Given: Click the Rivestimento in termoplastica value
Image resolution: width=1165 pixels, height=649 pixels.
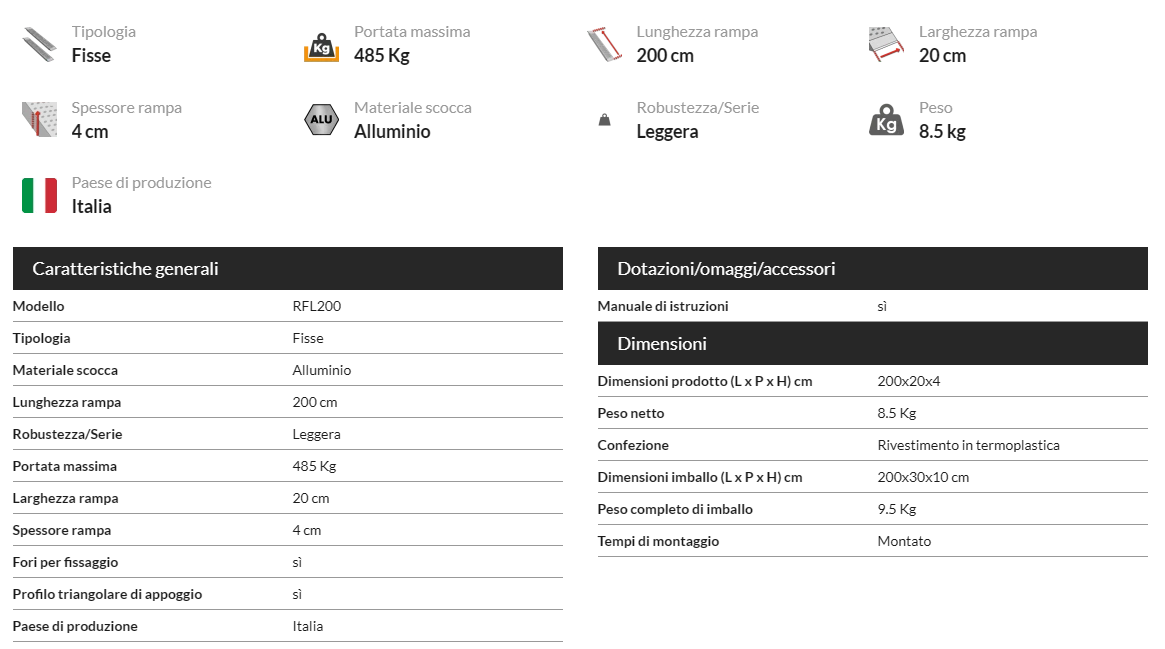Looking at the screenshot, I should point(968,445).
